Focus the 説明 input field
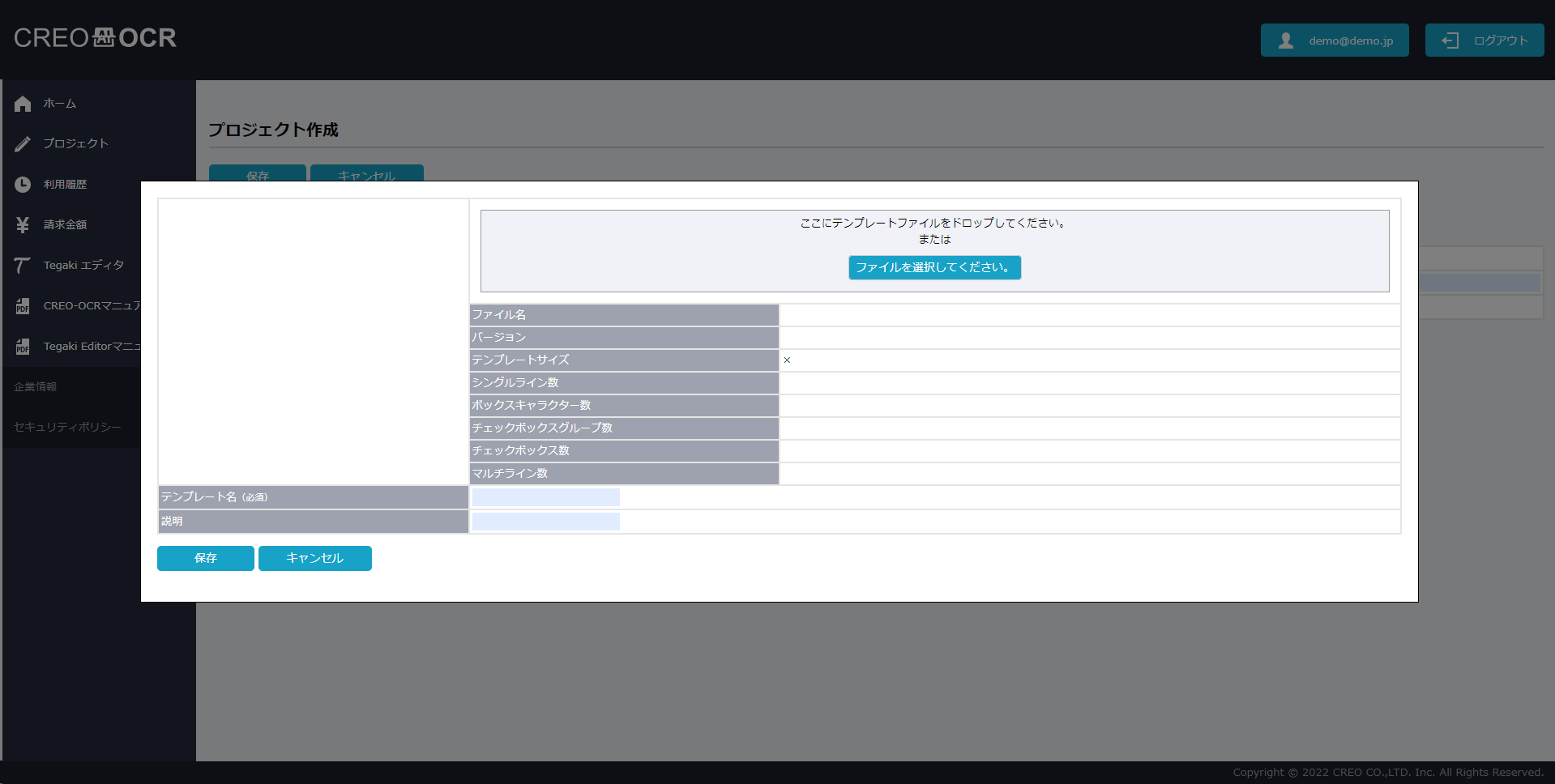Image resolution: width=1555 pixels, height=784 pixels. (x=545, y=522)
